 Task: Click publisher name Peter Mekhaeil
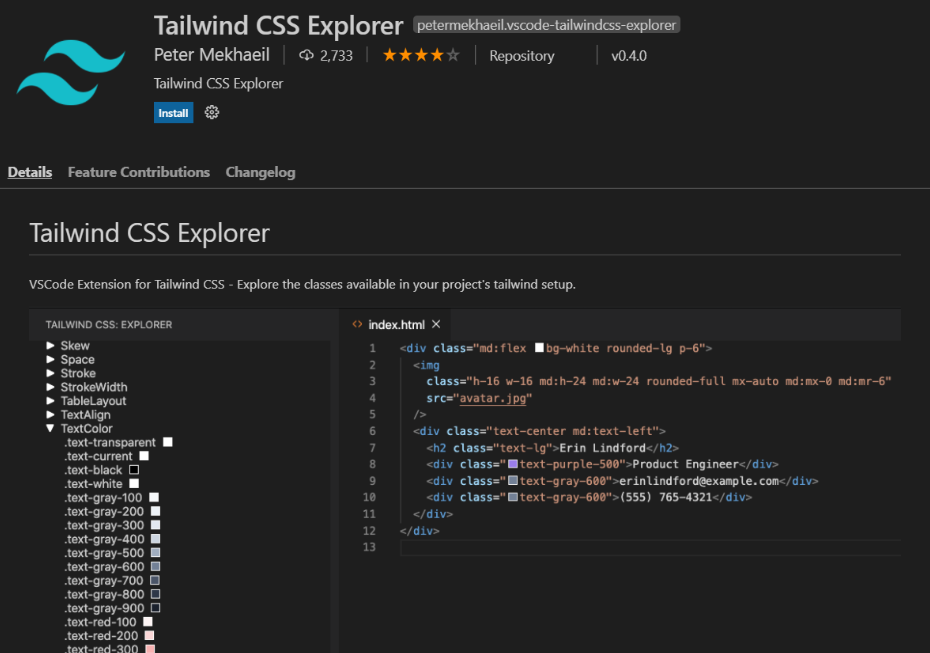[212, 55]
